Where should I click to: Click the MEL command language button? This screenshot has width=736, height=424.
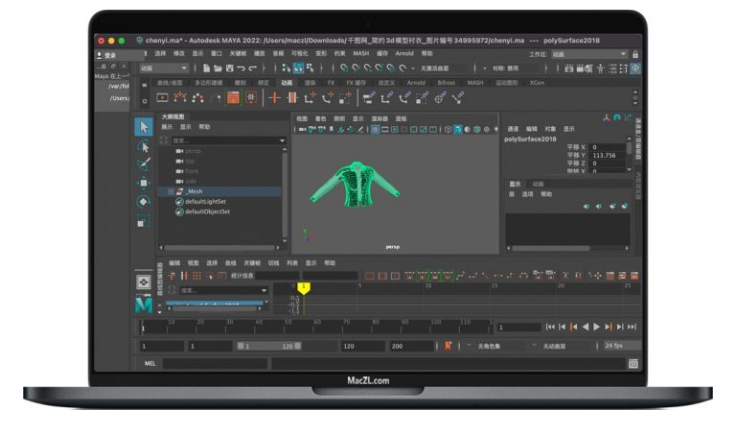pos(150,363)
